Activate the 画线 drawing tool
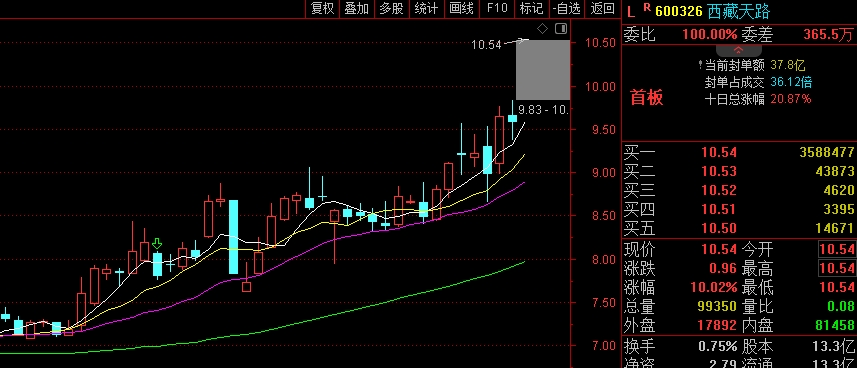This screenshot has width=857, height=368. coord(461,8)
